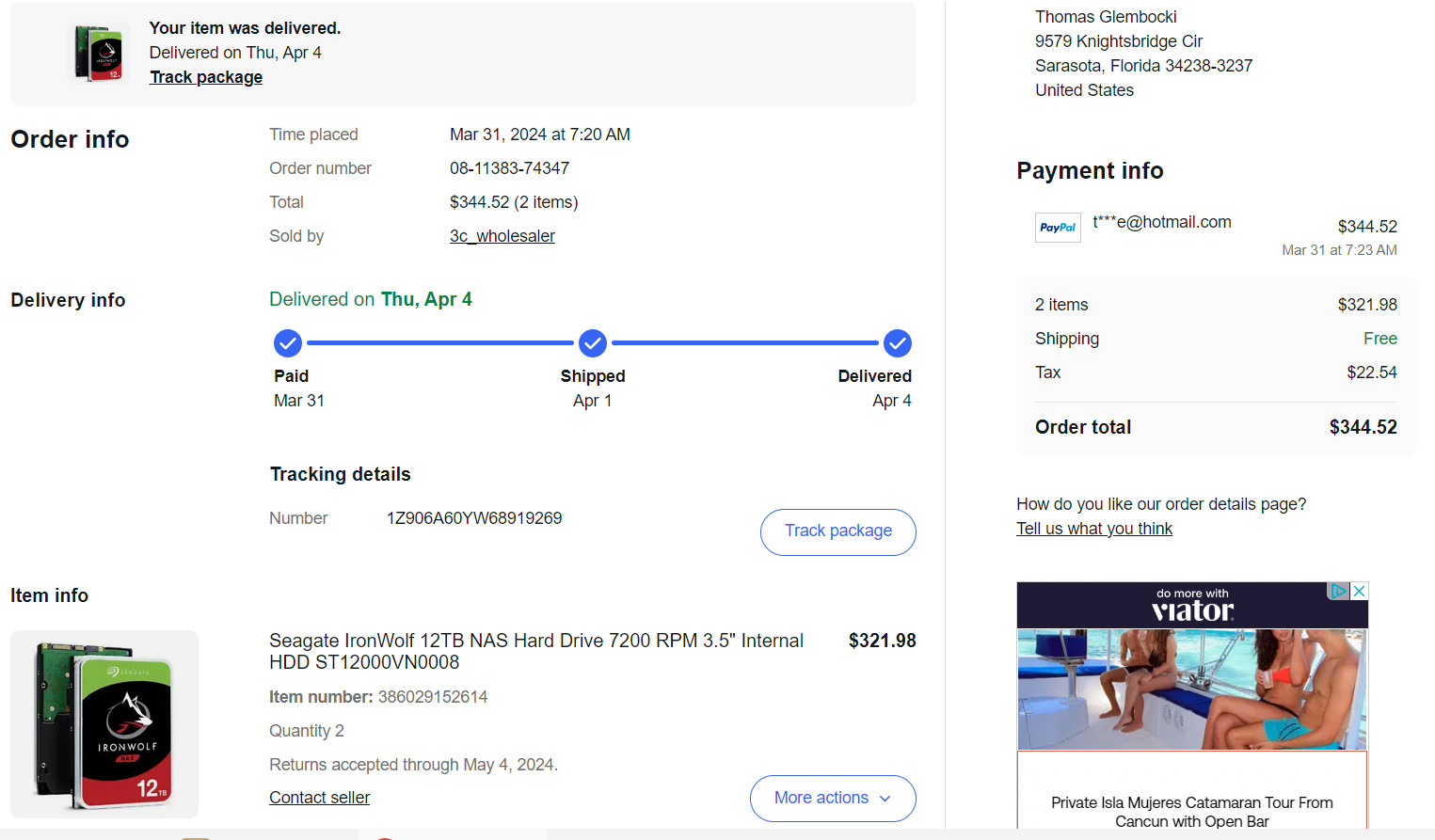The height and width of the screenshot is (840, 1435).
Task: Open the 3c_wholesaler seller link
Action: (x=502, y=236)
